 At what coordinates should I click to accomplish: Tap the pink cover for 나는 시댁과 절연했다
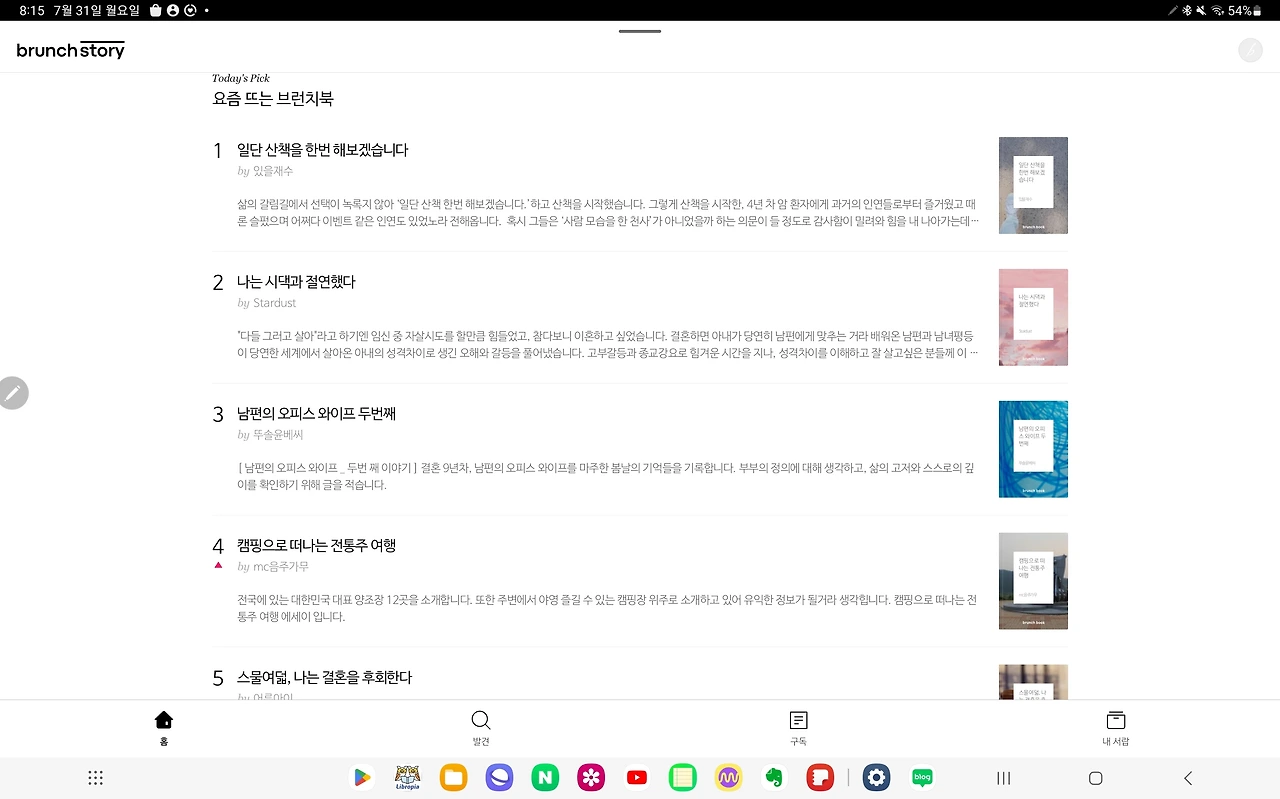(x=1033, y=317)
